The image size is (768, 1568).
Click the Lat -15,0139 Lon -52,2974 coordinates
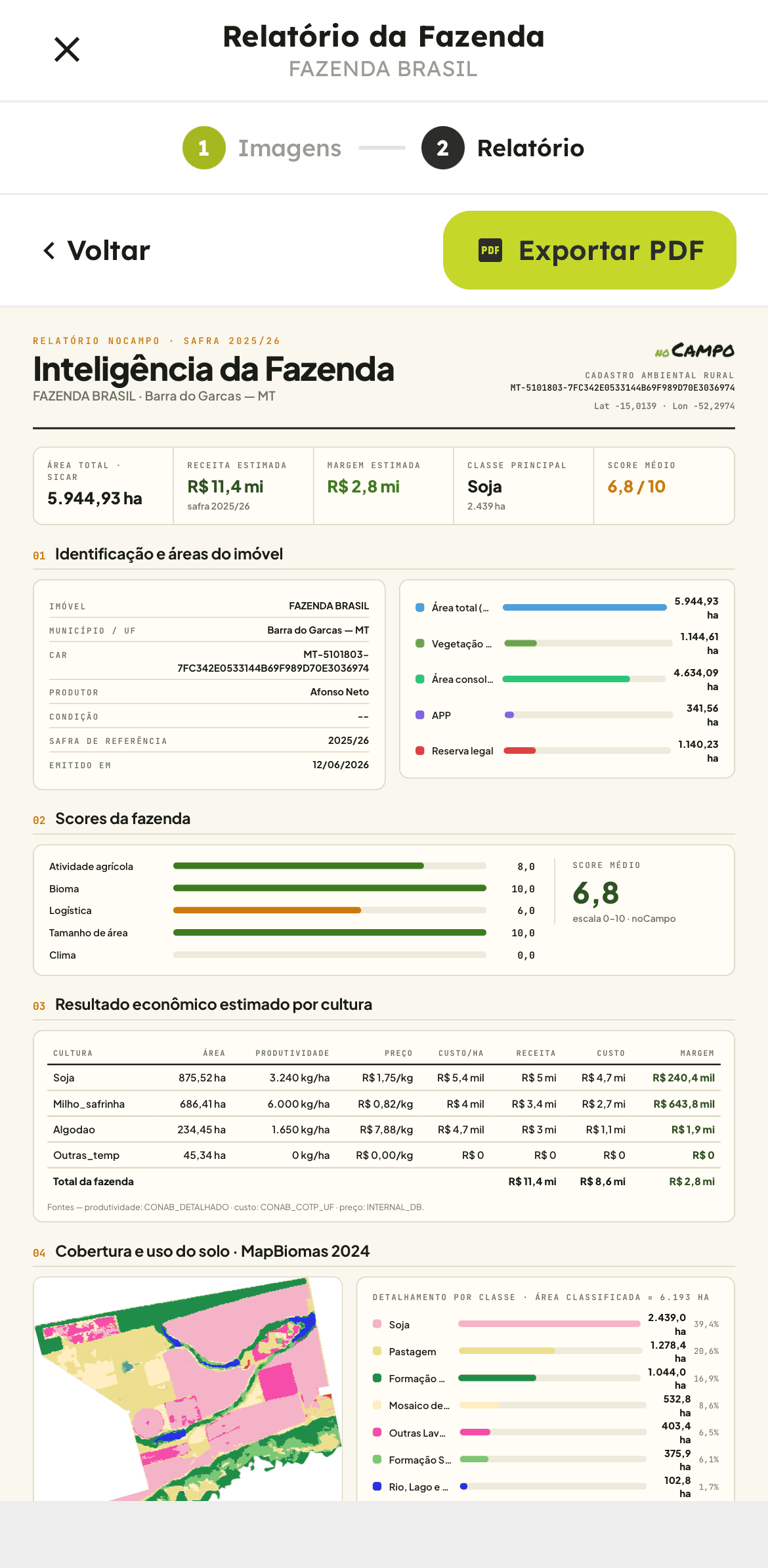click(664, 406)
